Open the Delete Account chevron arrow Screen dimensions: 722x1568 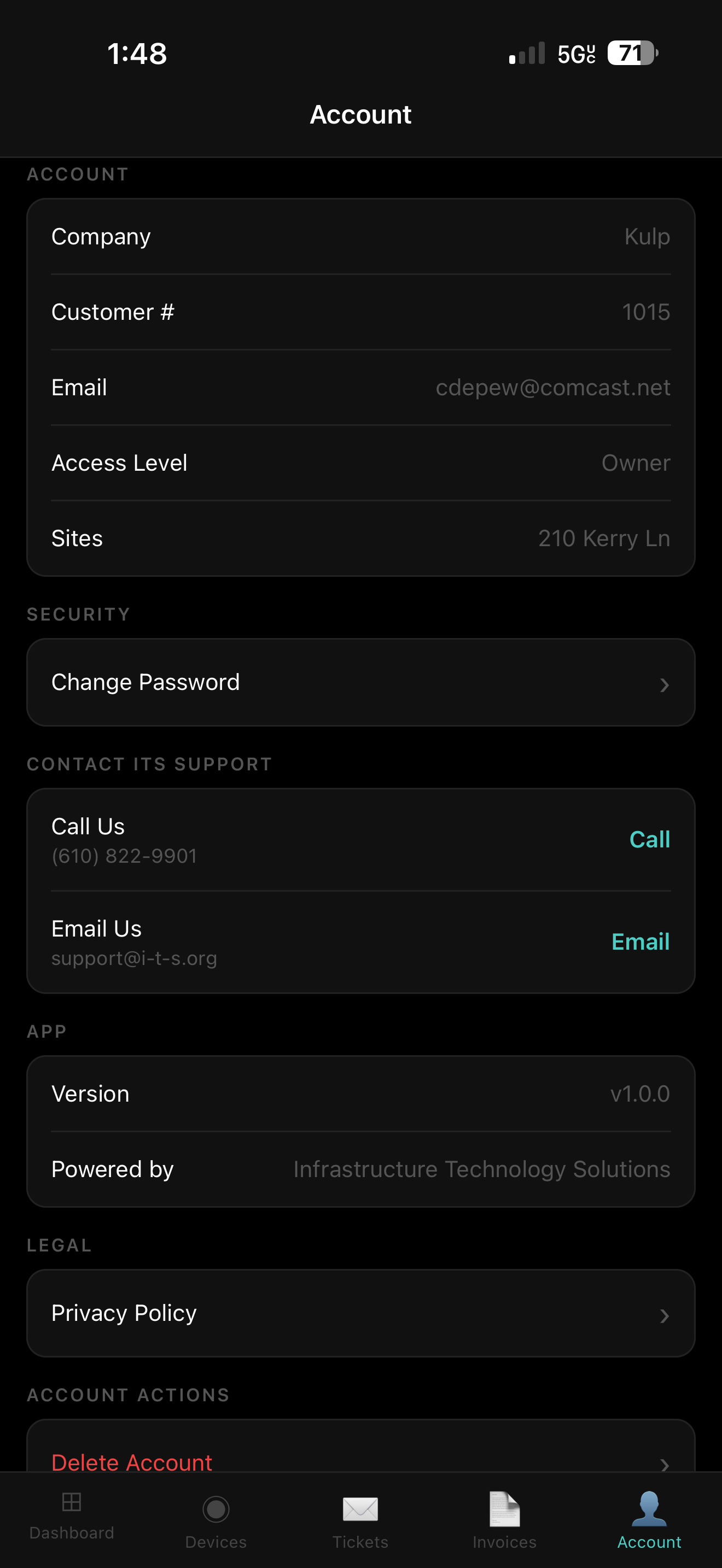[x=664, y=1464]
